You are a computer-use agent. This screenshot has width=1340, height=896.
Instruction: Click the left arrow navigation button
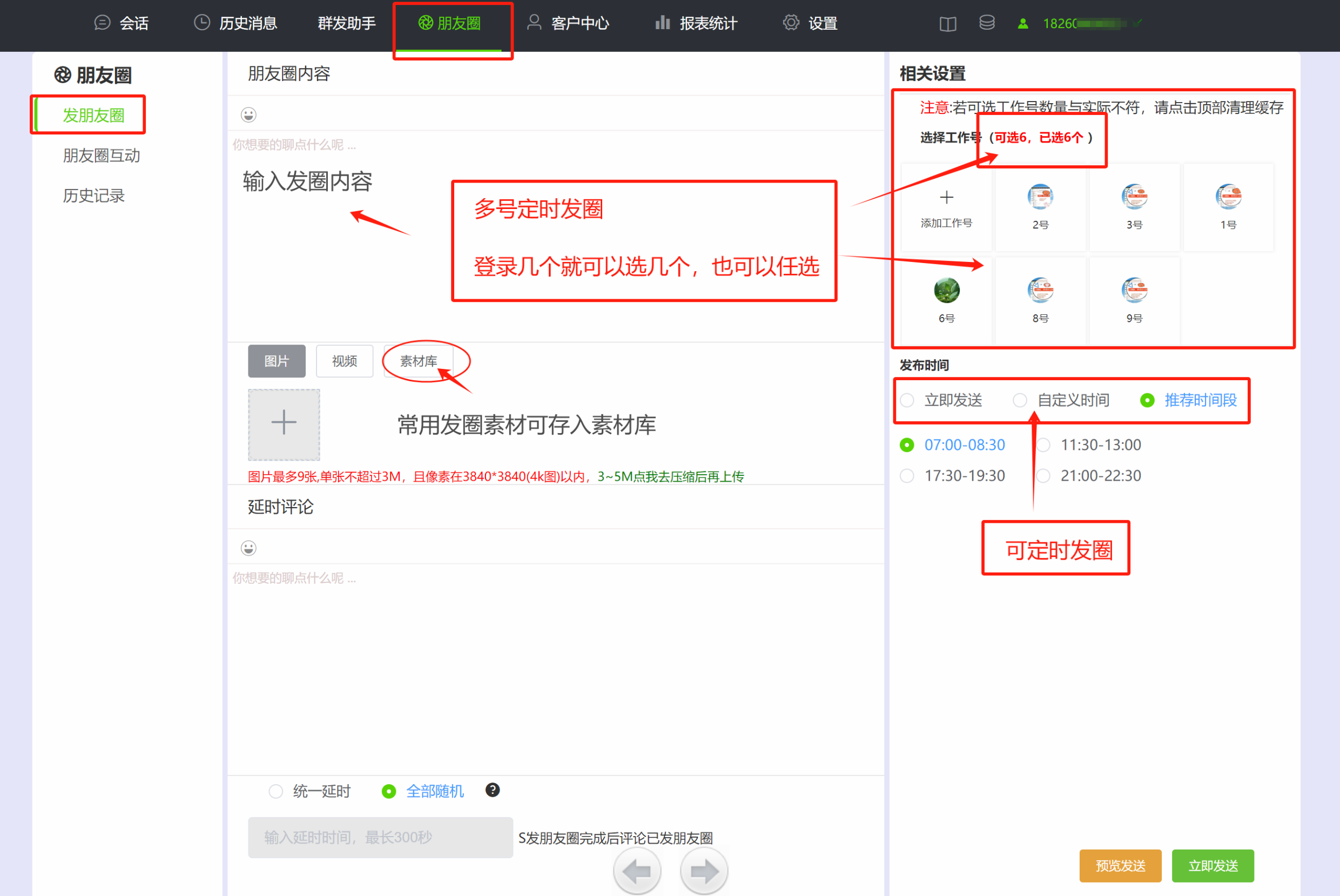(637, 871)
